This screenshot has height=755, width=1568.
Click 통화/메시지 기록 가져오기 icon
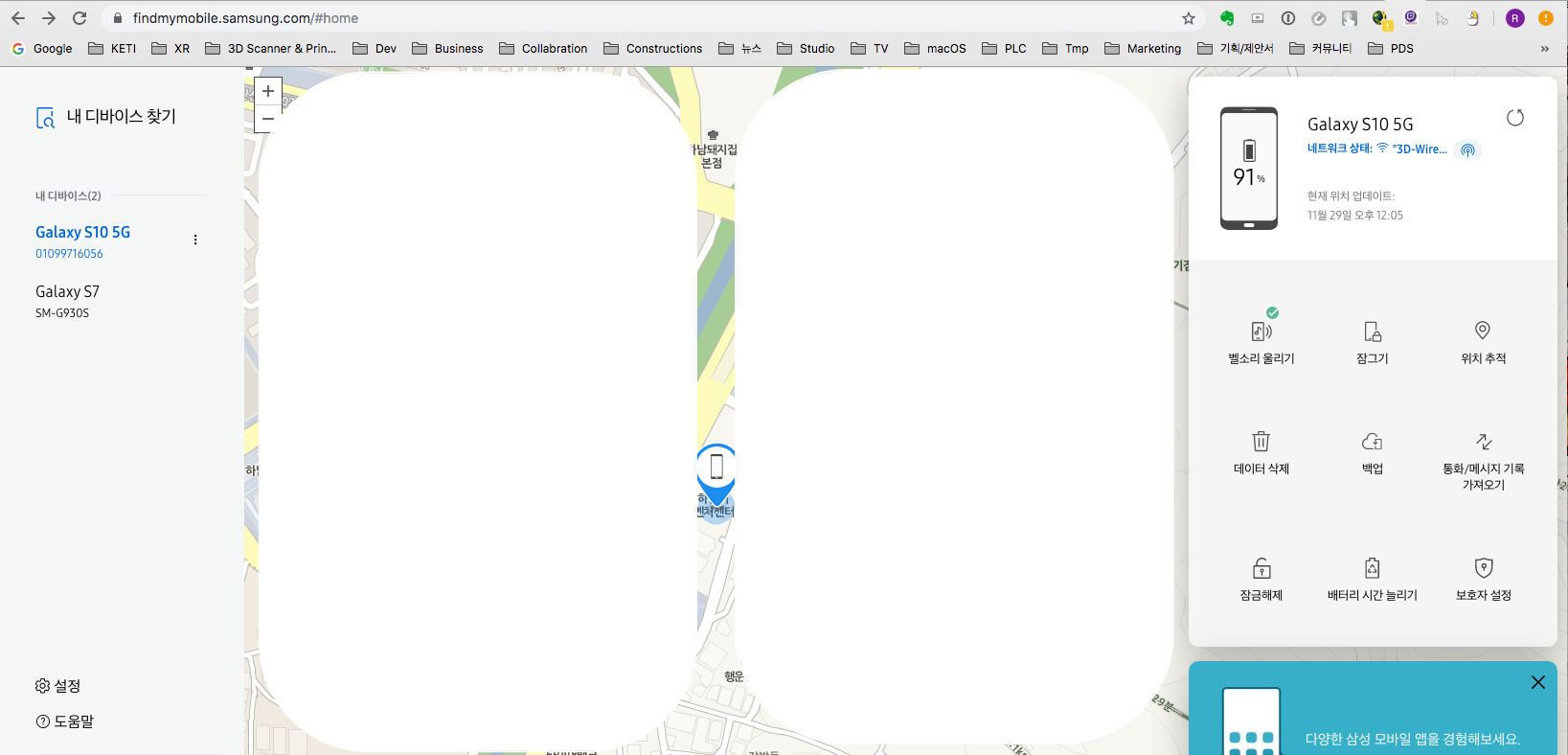1484,442
